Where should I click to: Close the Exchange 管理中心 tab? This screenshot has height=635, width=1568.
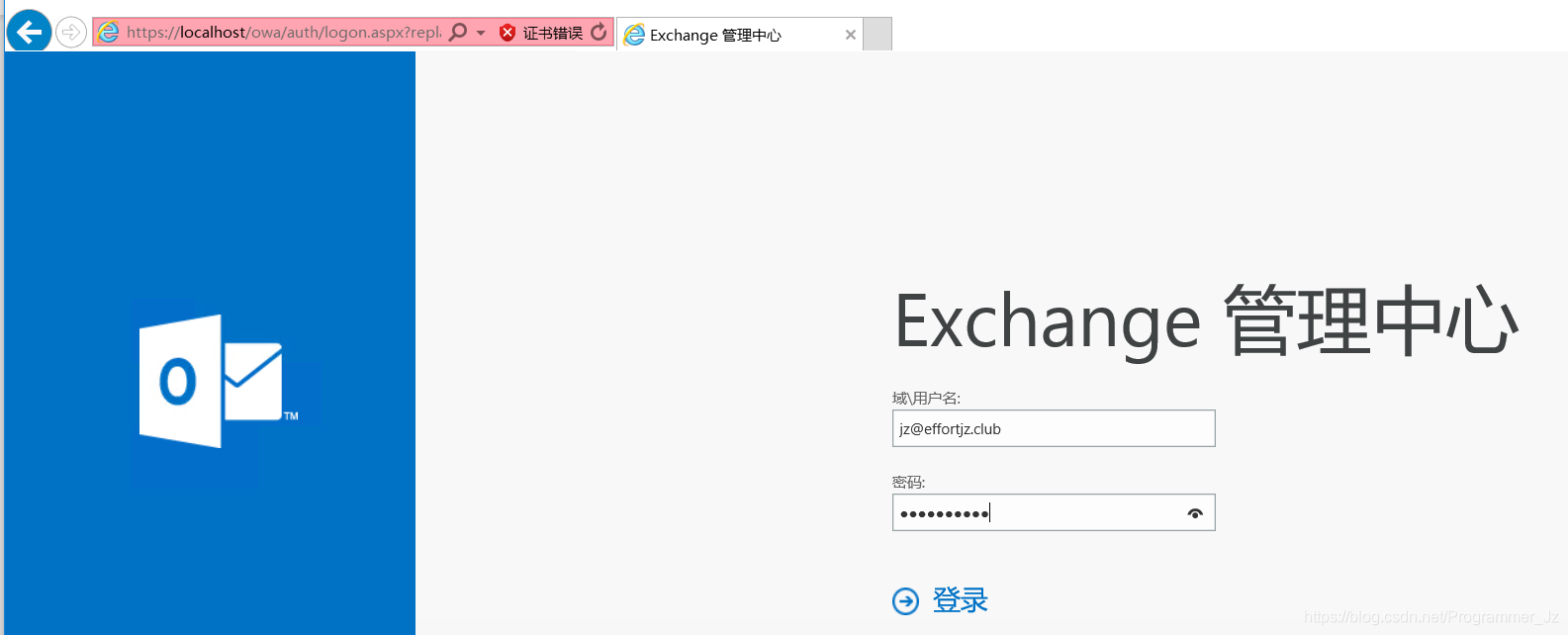851,35
